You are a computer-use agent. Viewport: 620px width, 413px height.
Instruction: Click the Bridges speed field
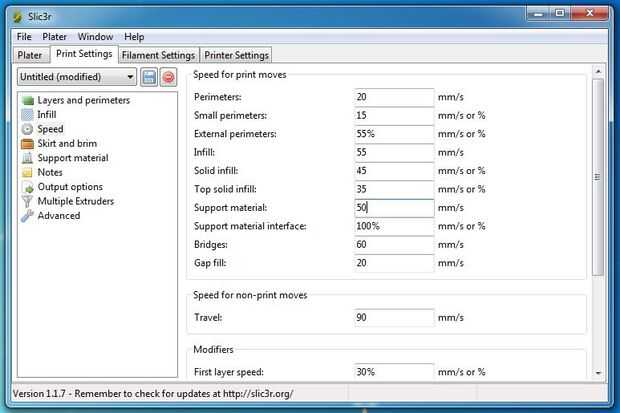[x=394, y=244]
